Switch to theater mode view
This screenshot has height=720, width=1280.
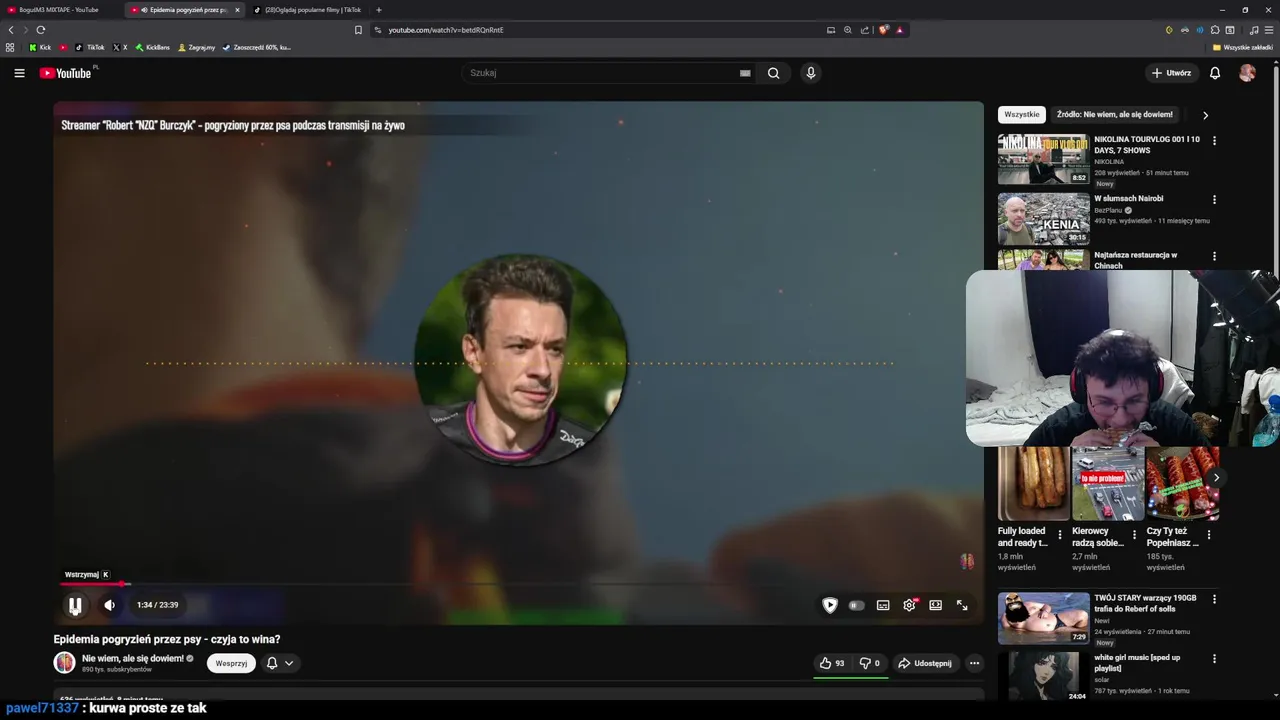point(936,605)
